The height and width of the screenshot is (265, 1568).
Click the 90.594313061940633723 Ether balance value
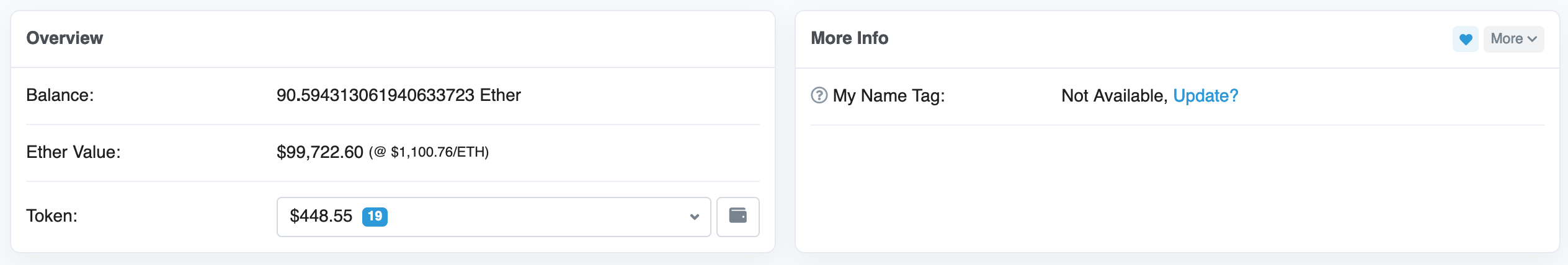(x=398, y=95)
